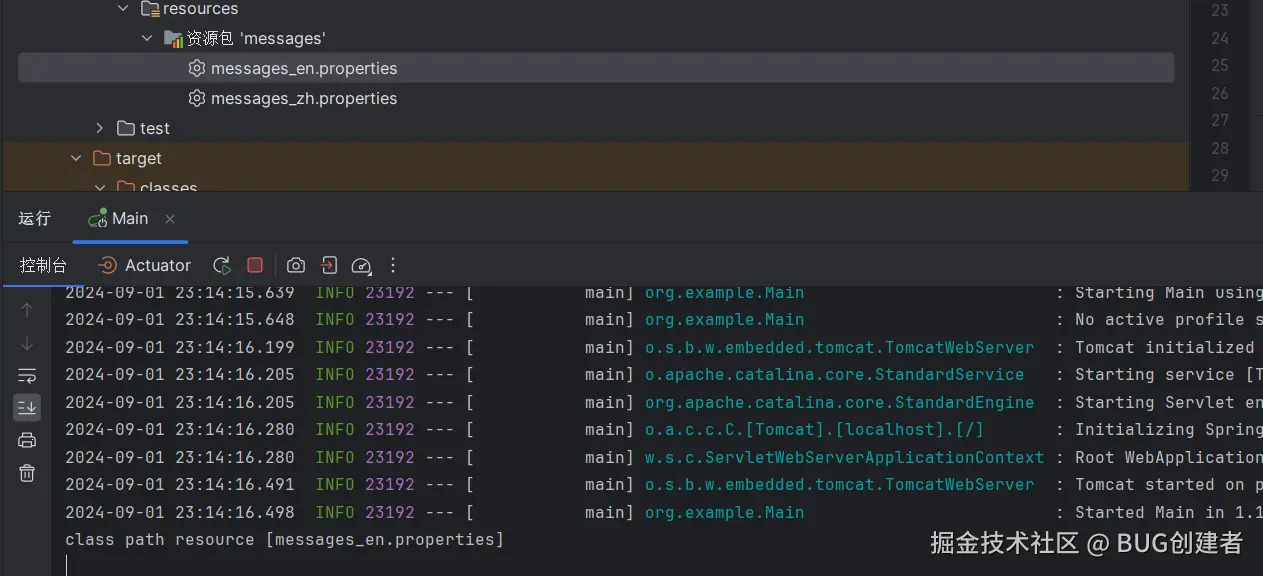Rerun the Main application
Viewport: 1263px width, 576px height.
point(222,265)
